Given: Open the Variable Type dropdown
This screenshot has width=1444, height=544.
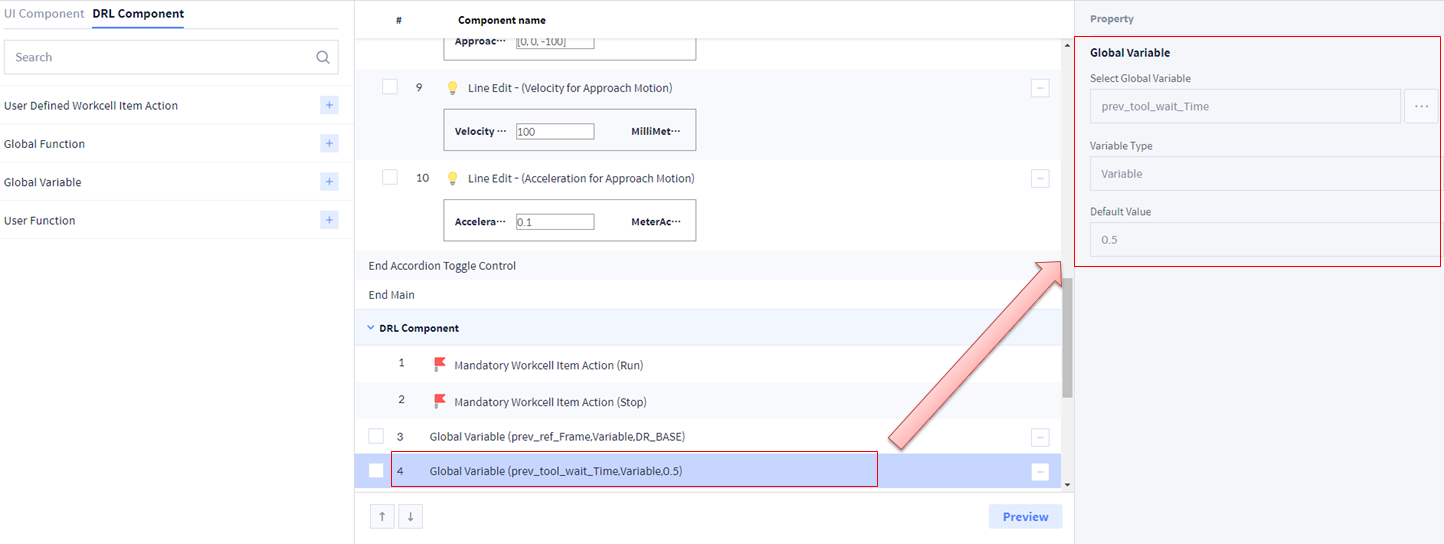Looking at the screenshot, I should (1264, 174).
